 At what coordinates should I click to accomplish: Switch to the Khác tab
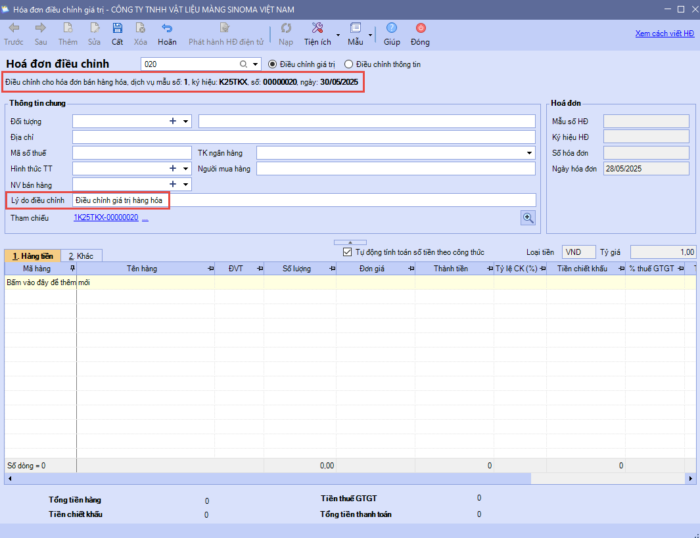point(80,256)
